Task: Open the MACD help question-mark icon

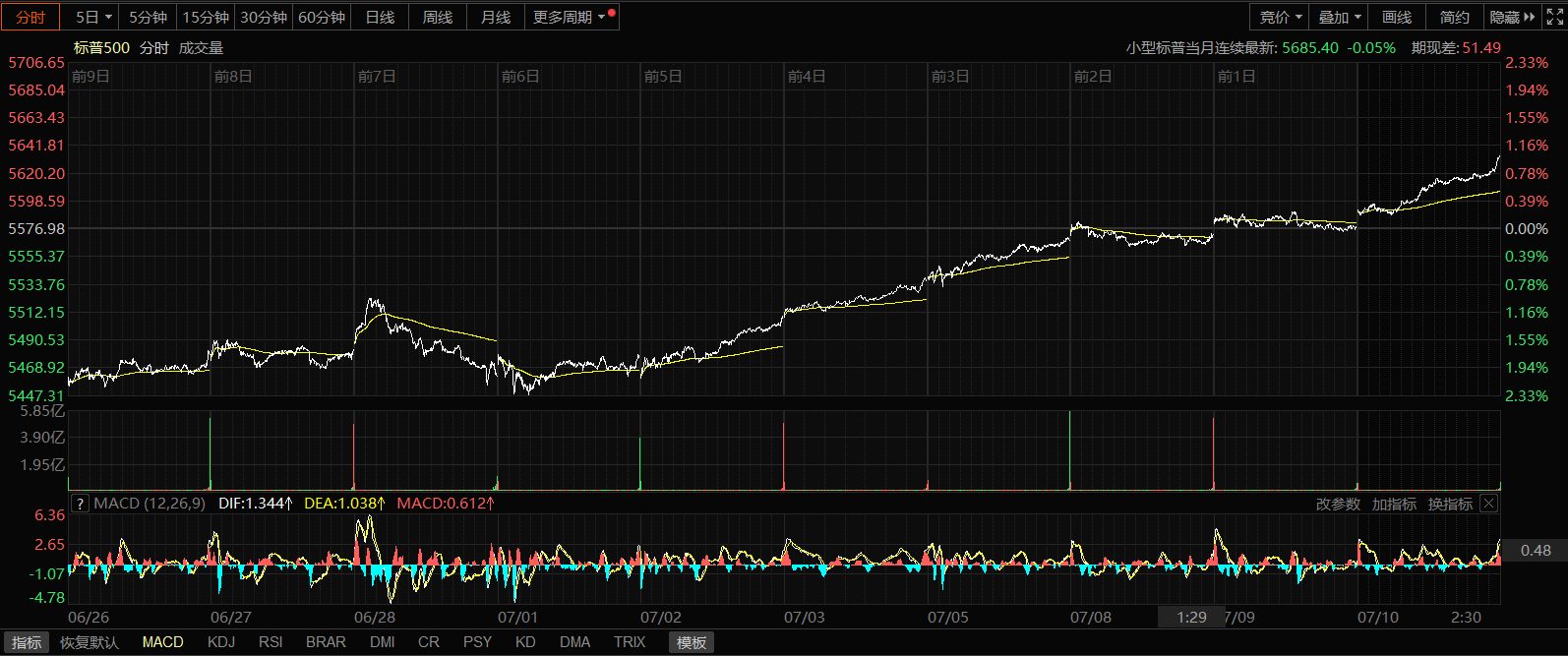Action: click(81, 504)
